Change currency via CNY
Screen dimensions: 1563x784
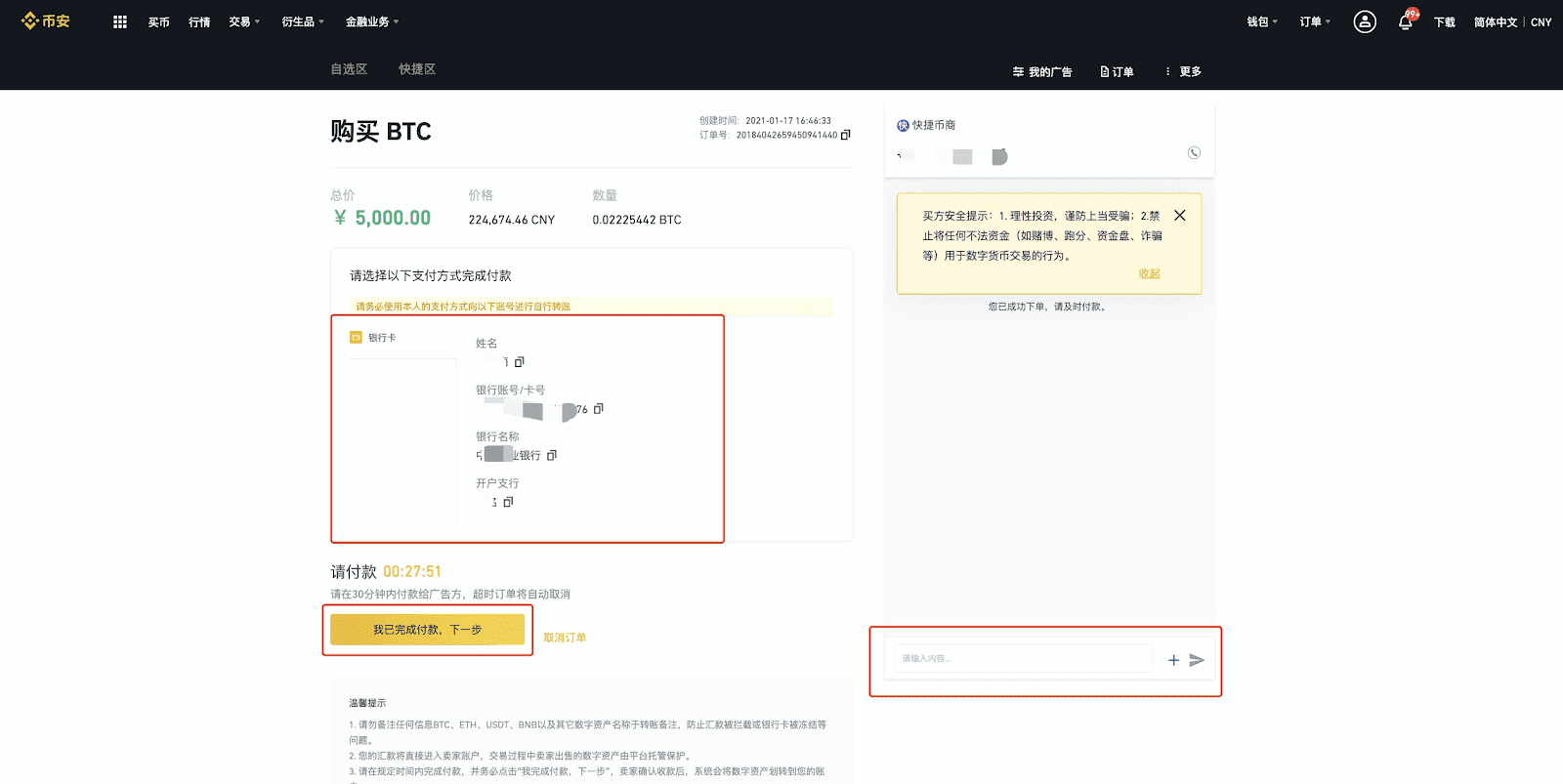[x=1541, y=21]
